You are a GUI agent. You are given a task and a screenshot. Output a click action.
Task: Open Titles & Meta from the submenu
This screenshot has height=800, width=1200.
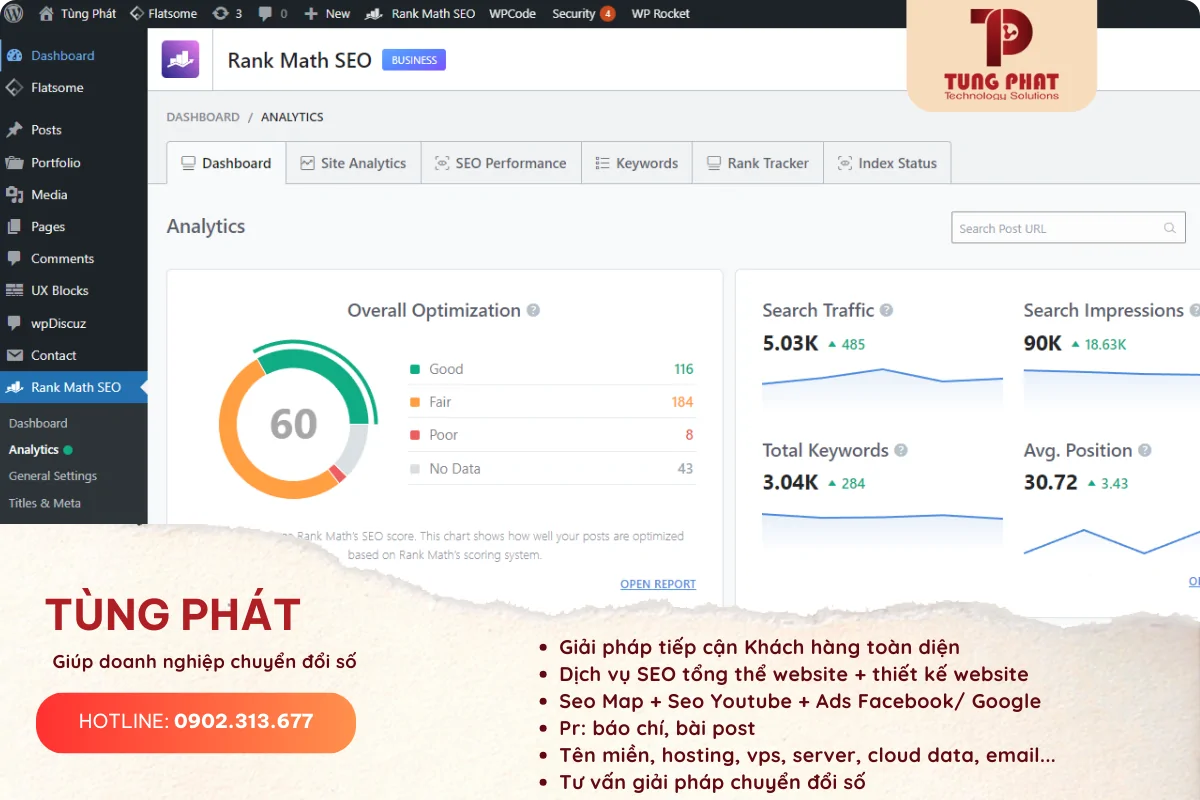tap(44, 503)
